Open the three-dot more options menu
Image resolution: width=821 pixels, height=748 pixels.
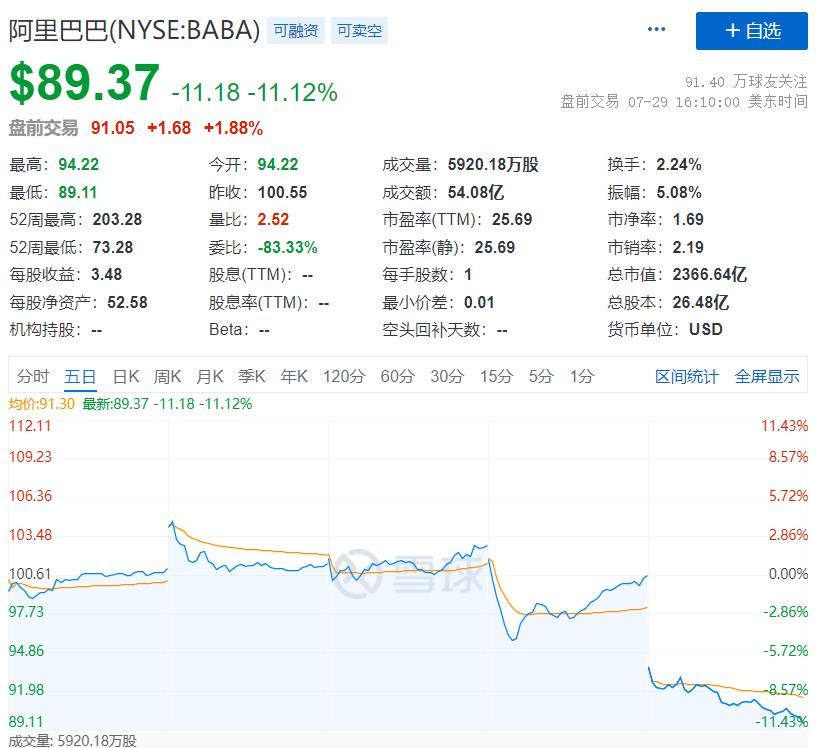pyautogui.click(x=657, y=29)
